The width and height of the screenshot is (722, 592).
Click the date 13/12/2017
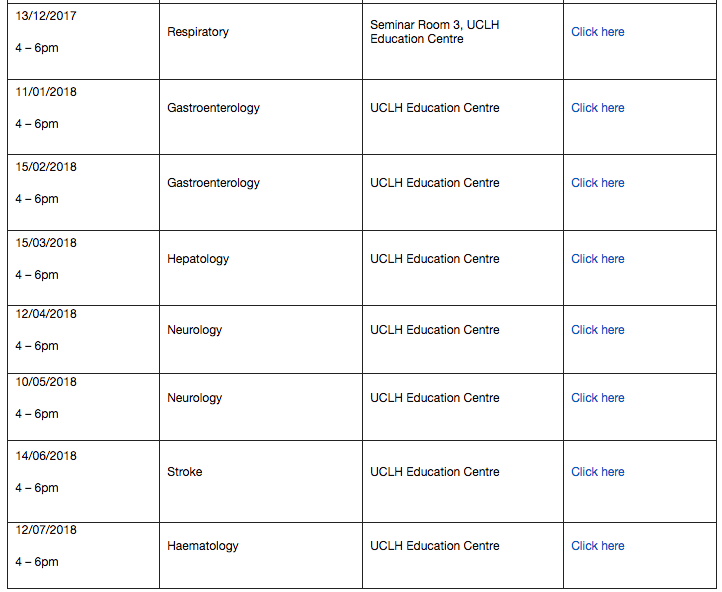(x=46, y=16)
